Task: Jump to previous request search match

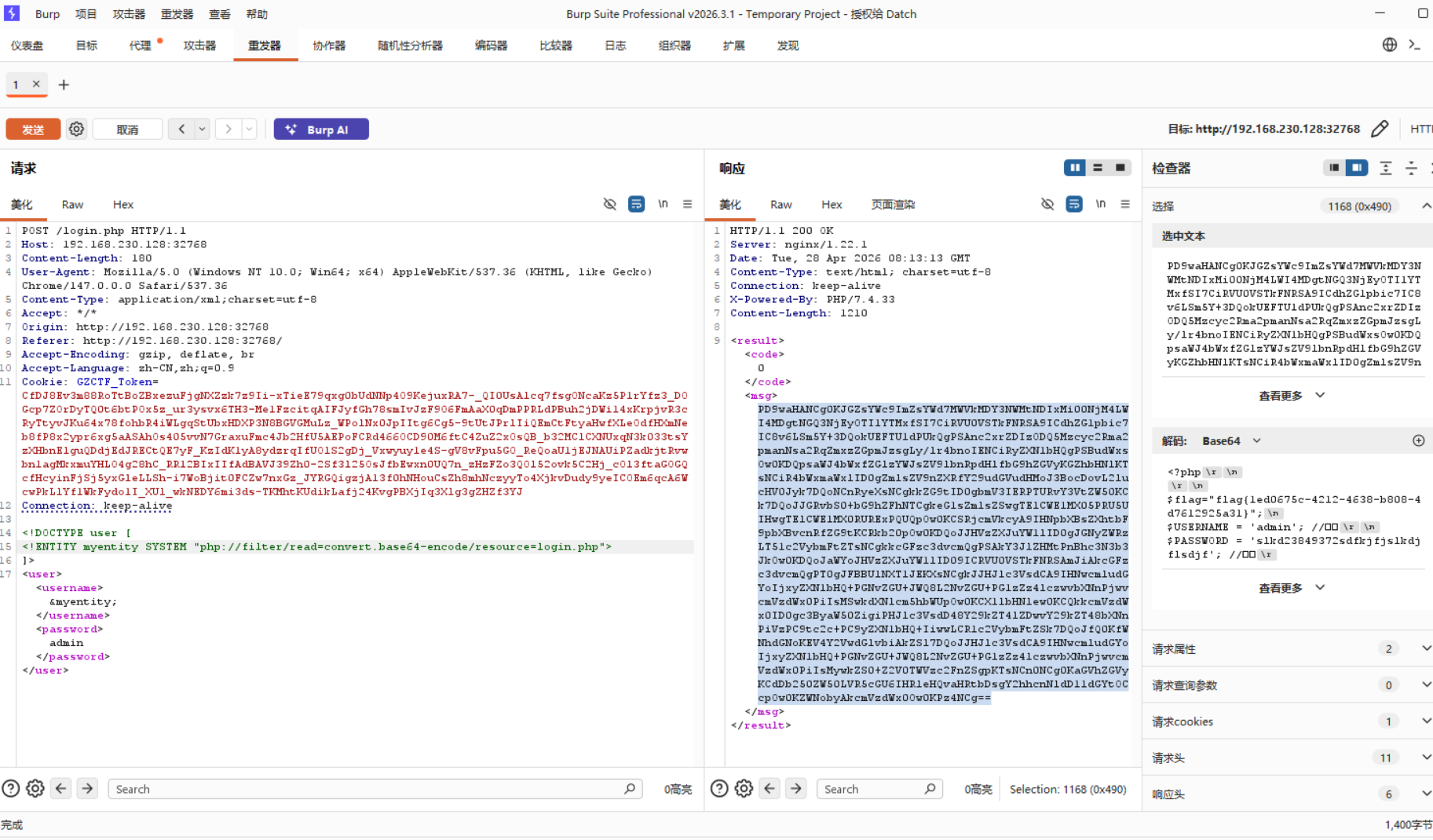Action: point(61,788)
